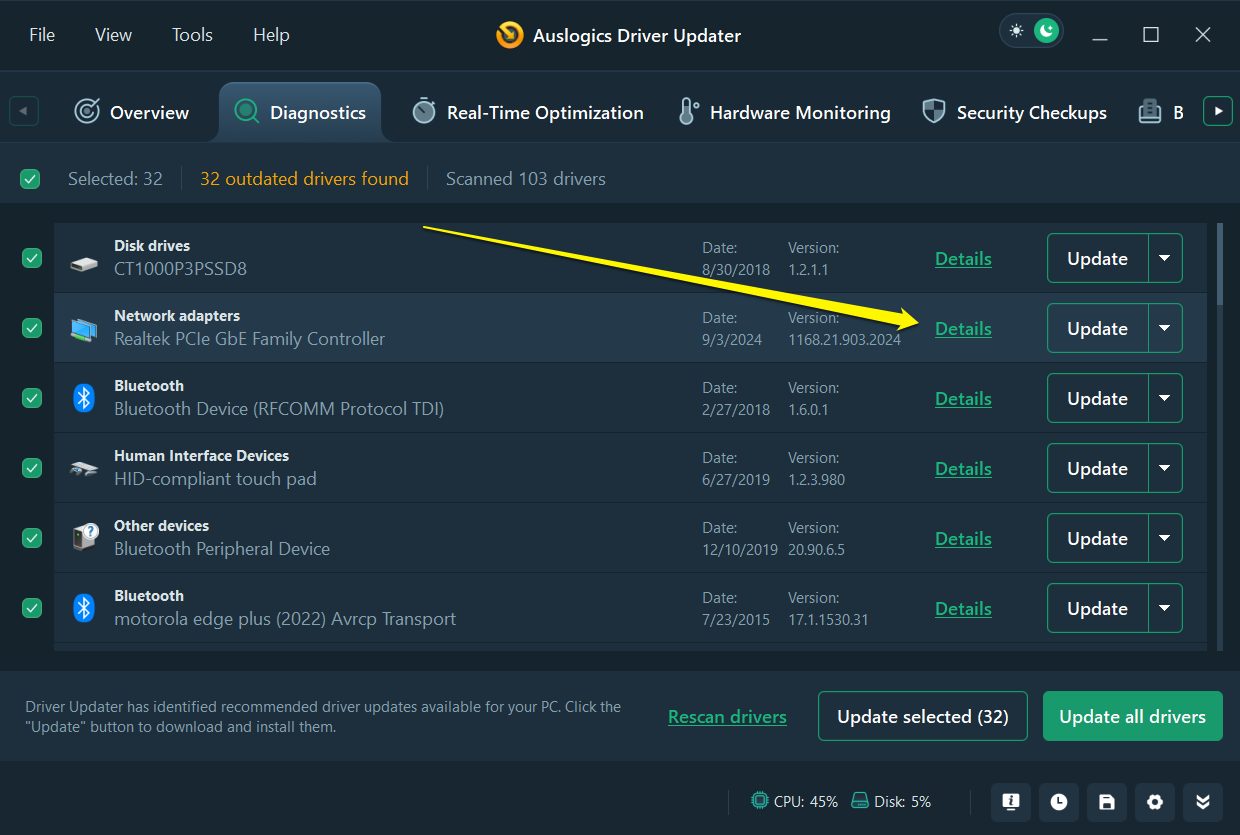Toggle the light/dark theme switch
This screenshot has height=835, width=1240.
1031,31
